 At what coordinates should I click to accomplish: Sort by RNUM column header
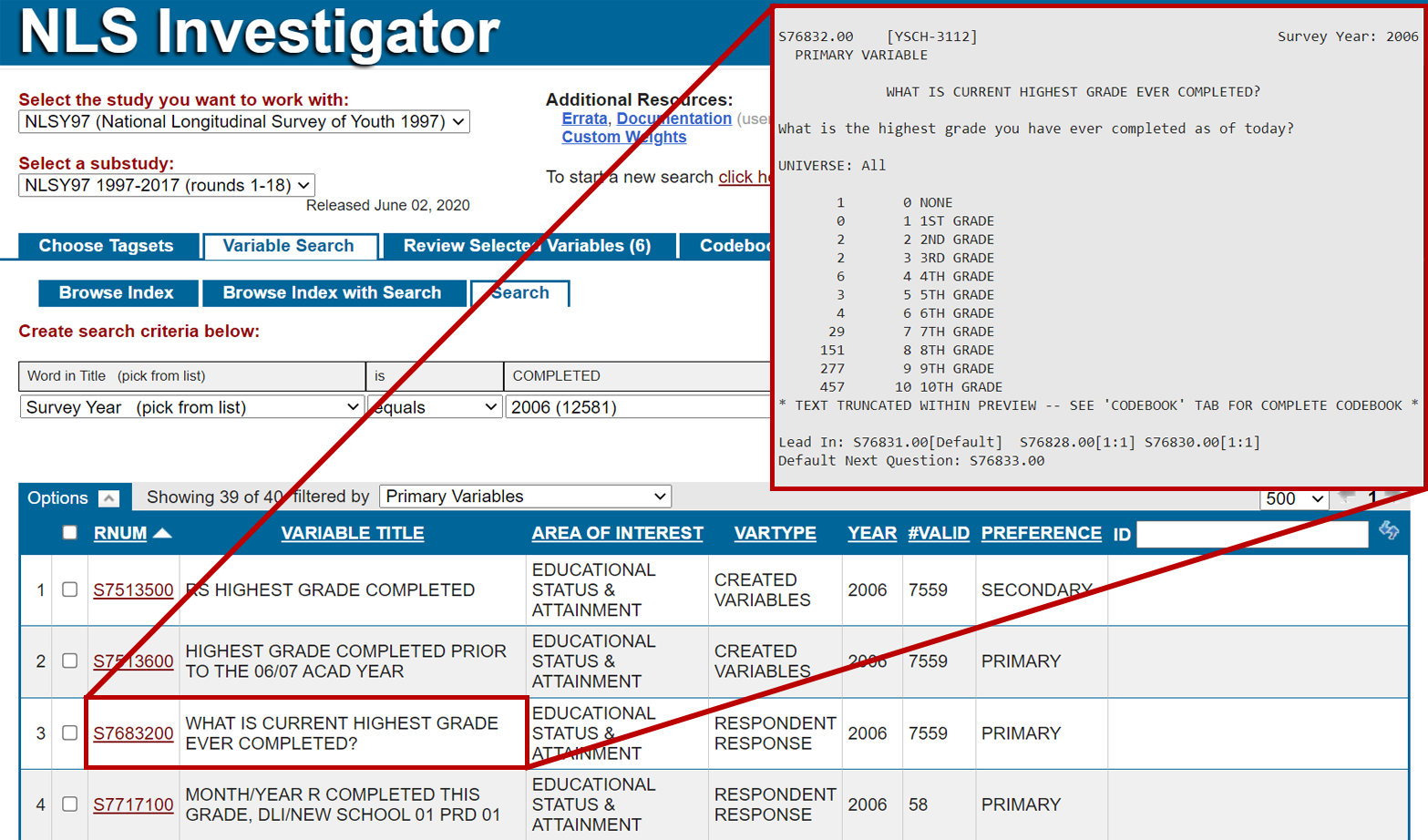120,533
